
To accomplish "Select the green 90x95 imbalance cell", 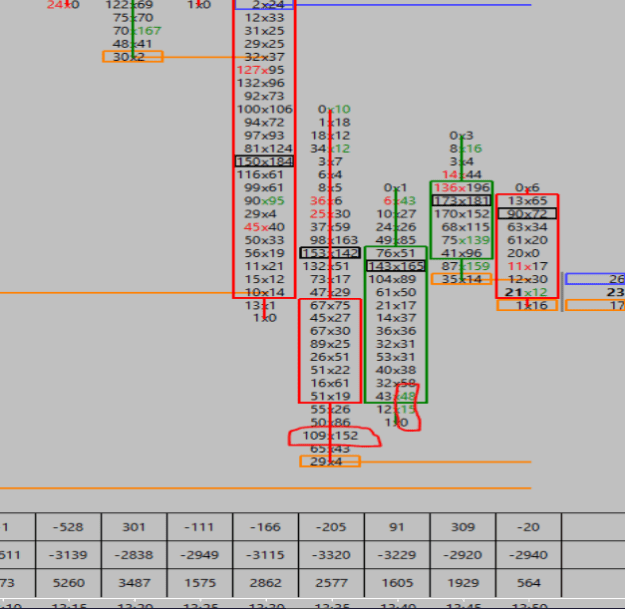I will click(264, 200).
